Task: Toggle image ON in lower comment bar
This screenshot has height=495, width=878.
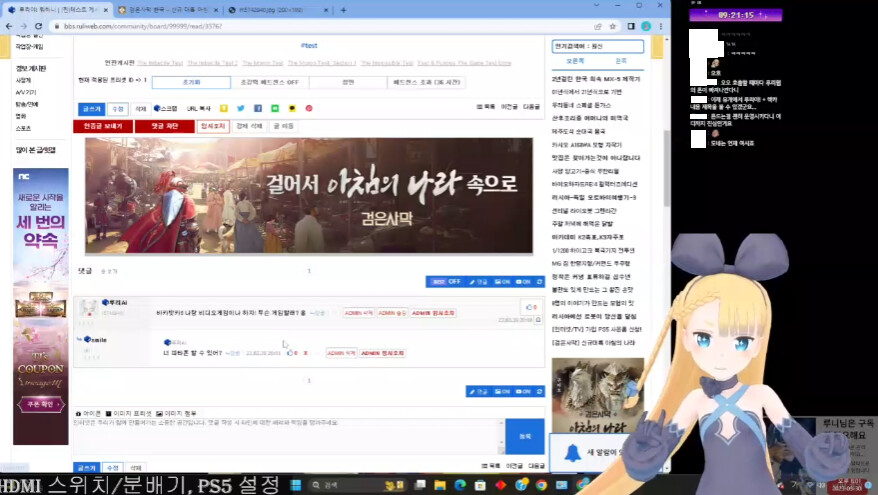Action: pos(502,391)
